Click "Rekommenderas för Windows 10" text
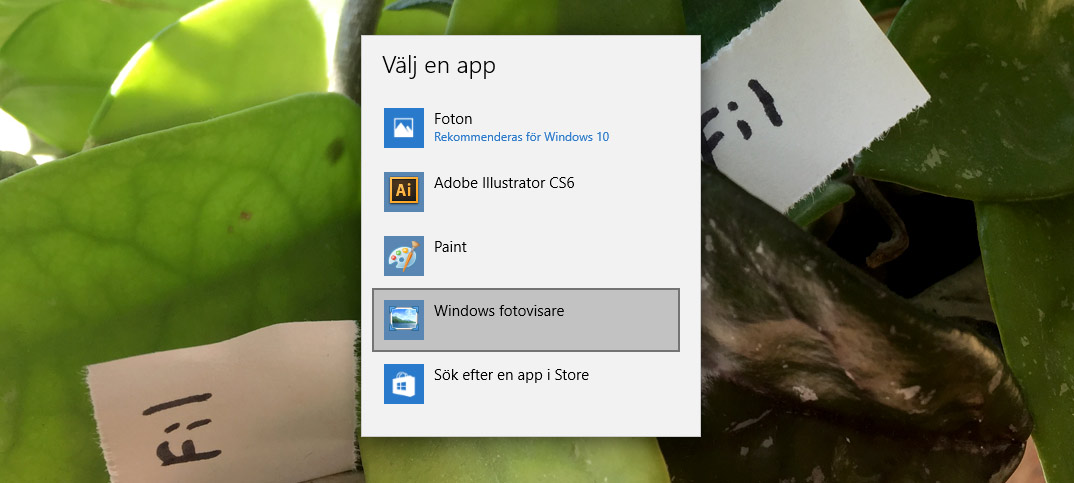Screen dimensions: 1074x483 [521, 137]
